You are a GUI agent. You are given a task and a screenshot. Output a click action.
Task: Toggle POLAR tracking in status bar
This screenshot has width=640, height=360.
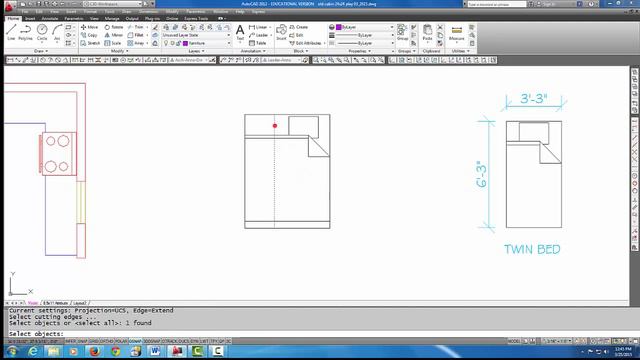(x=121, y=341)
